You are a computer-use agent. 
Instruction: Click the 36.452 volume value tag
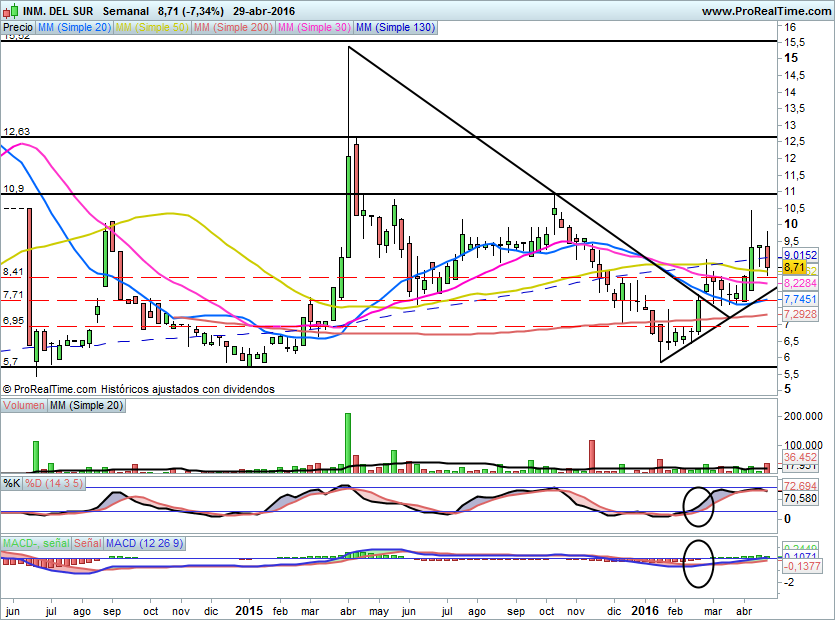pyautogui.click(x=800, y=457)
